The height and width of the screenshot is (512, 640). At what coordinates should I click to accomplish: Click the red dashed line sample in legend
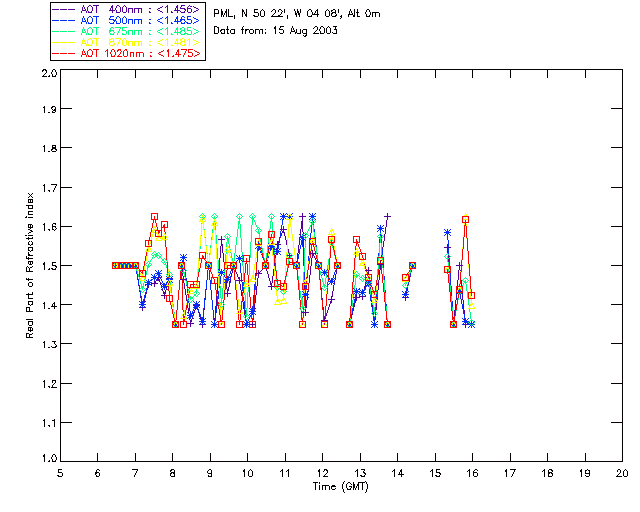64,53
